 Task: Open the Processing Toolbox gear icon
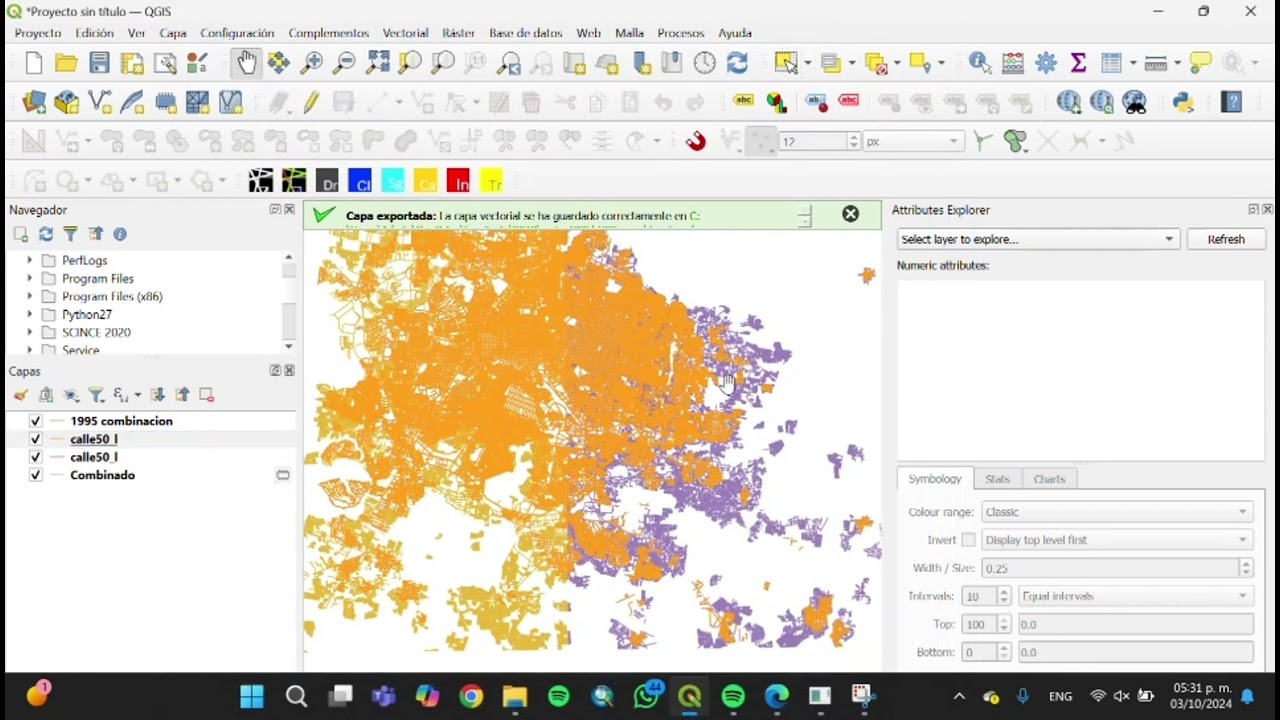pyautogui.click(x=1046, y=64)
